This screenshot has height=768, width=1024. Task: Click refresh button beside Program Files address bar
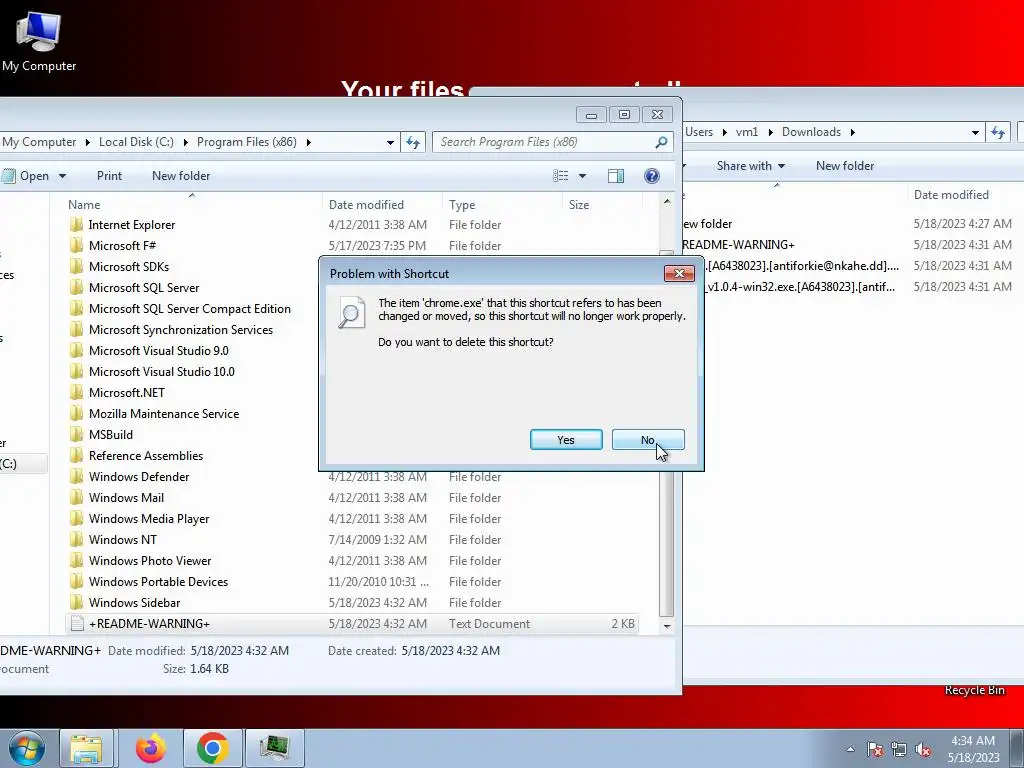click(x=413, y=142)
